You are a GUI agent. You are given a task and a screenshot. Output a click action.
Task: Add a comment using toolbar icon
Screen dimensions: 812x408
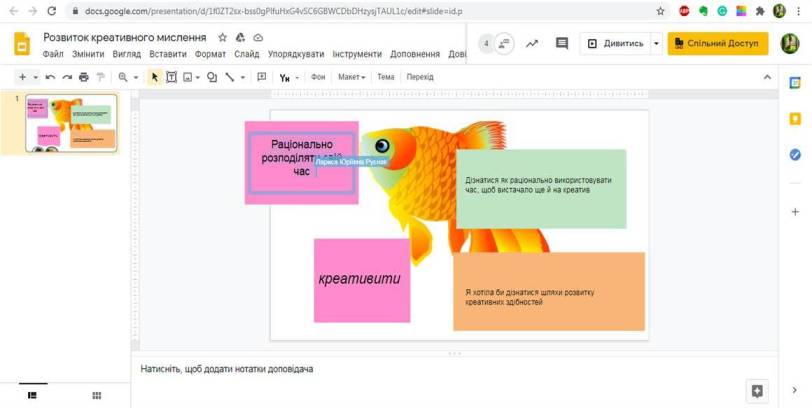pyautogui.click(x=262, y=77)
